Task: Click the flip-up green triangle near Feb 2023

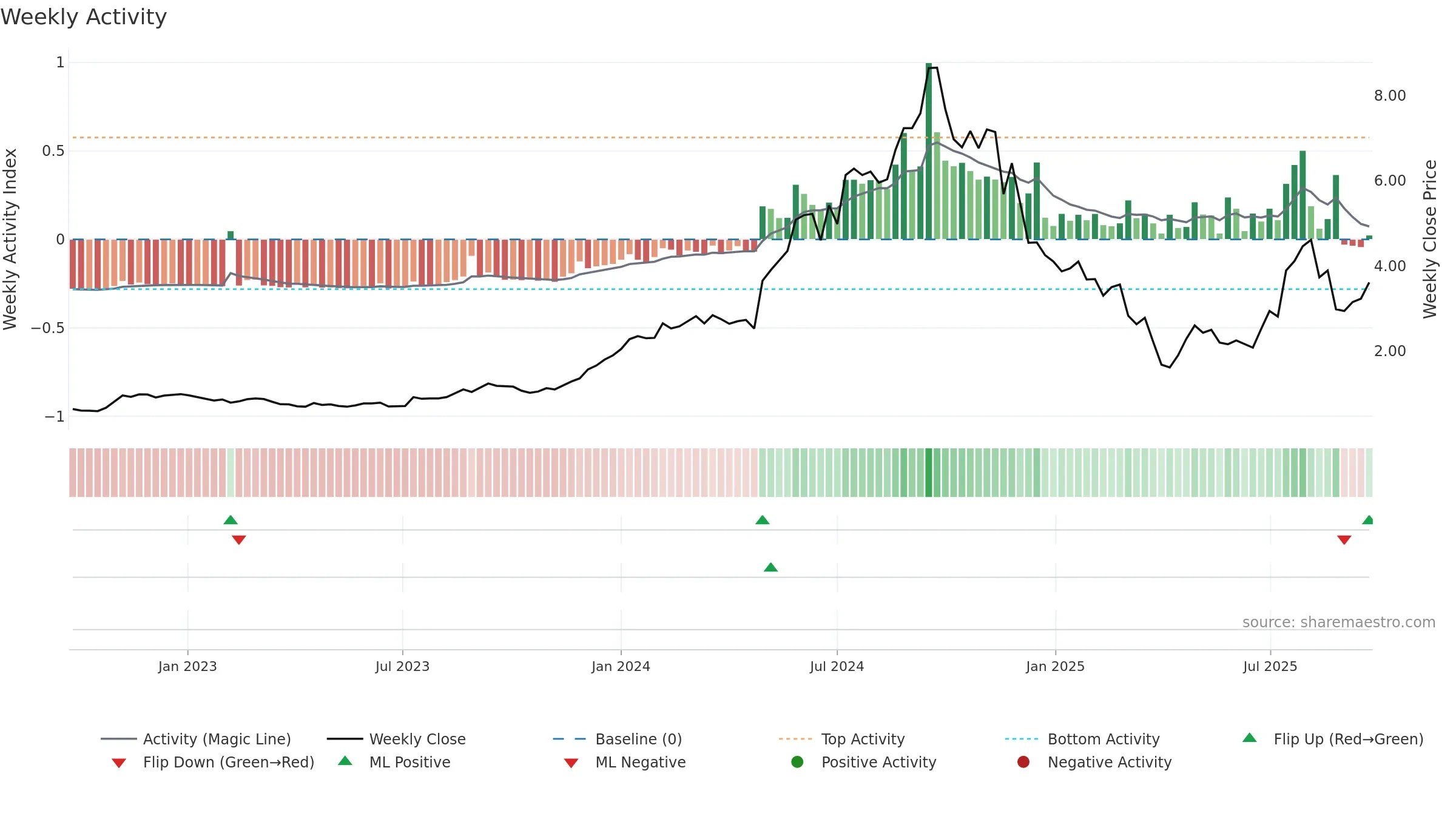Action: (231, 520)
